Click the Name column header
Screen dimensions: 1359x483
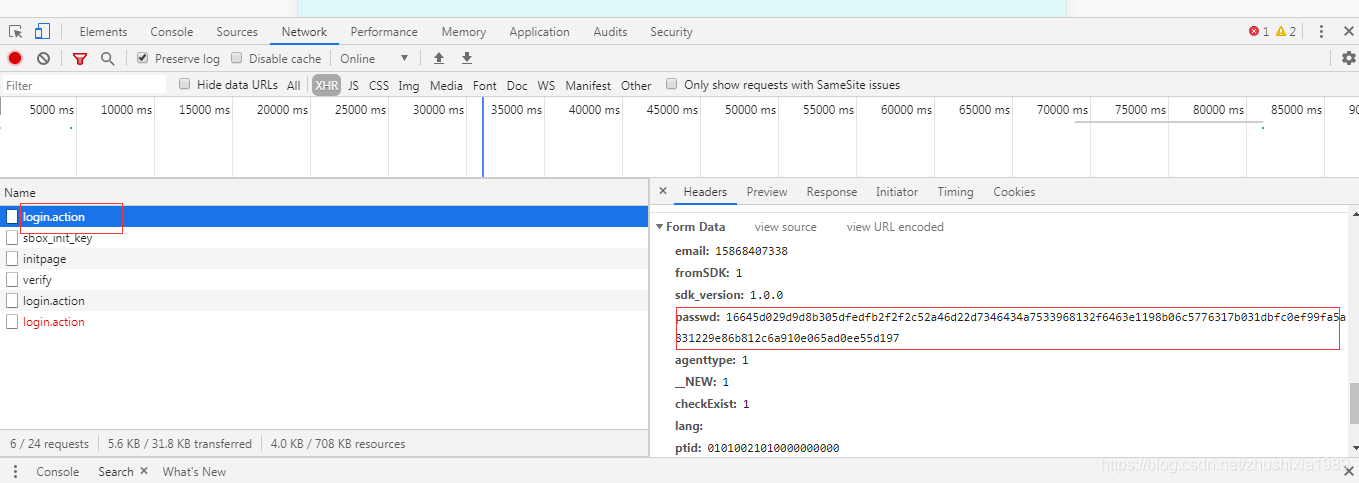pyautogui.click(x=324, y=192)
